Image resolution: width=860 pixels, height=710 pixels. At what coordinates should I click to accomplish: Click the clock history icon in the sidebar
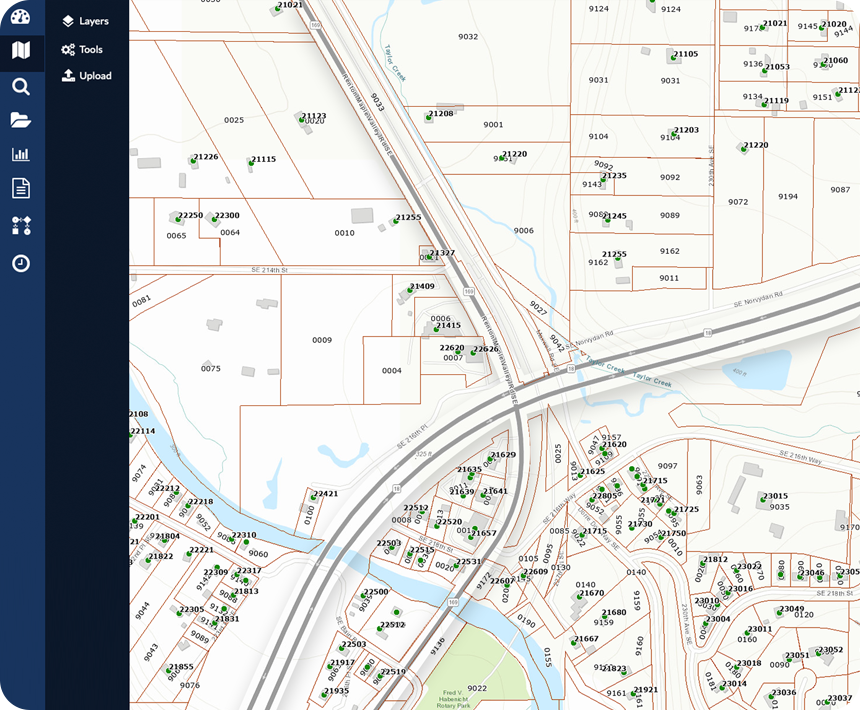point(21,263)
